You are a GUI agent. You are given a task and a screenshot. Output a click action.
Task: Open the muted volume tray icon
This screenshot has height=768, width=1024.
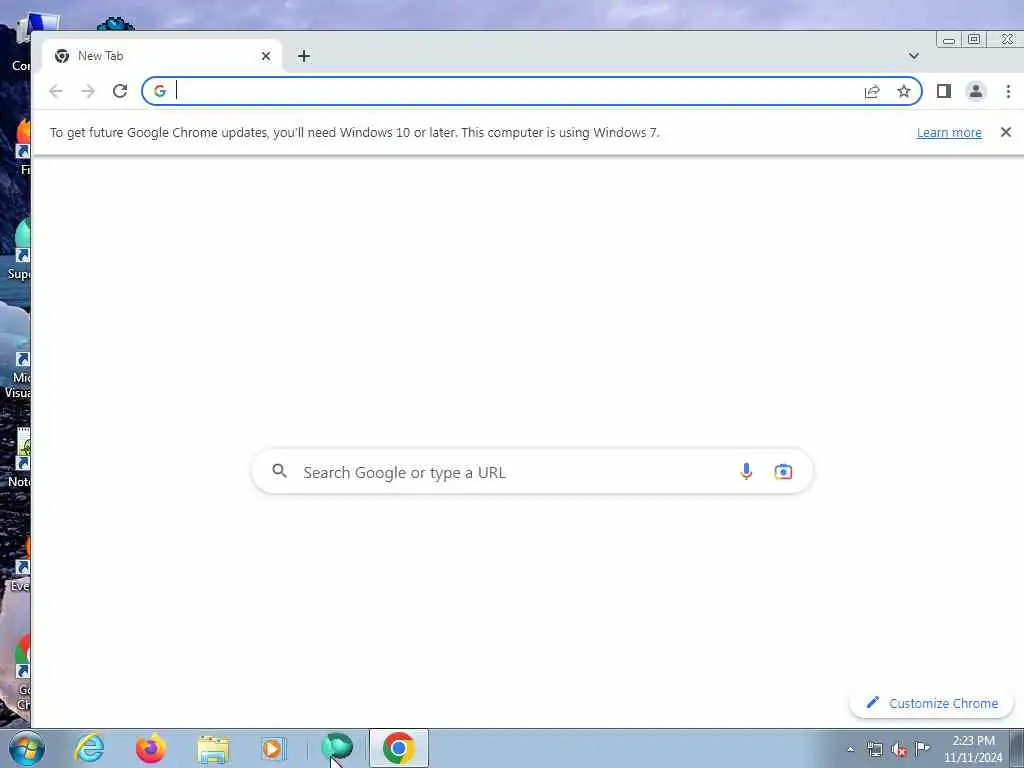pyautogui.click(x=899, y=749)
